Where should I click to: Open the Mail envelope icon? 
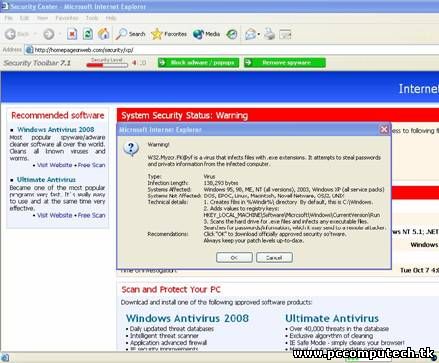pyautogui.click(x=250, y=34)
